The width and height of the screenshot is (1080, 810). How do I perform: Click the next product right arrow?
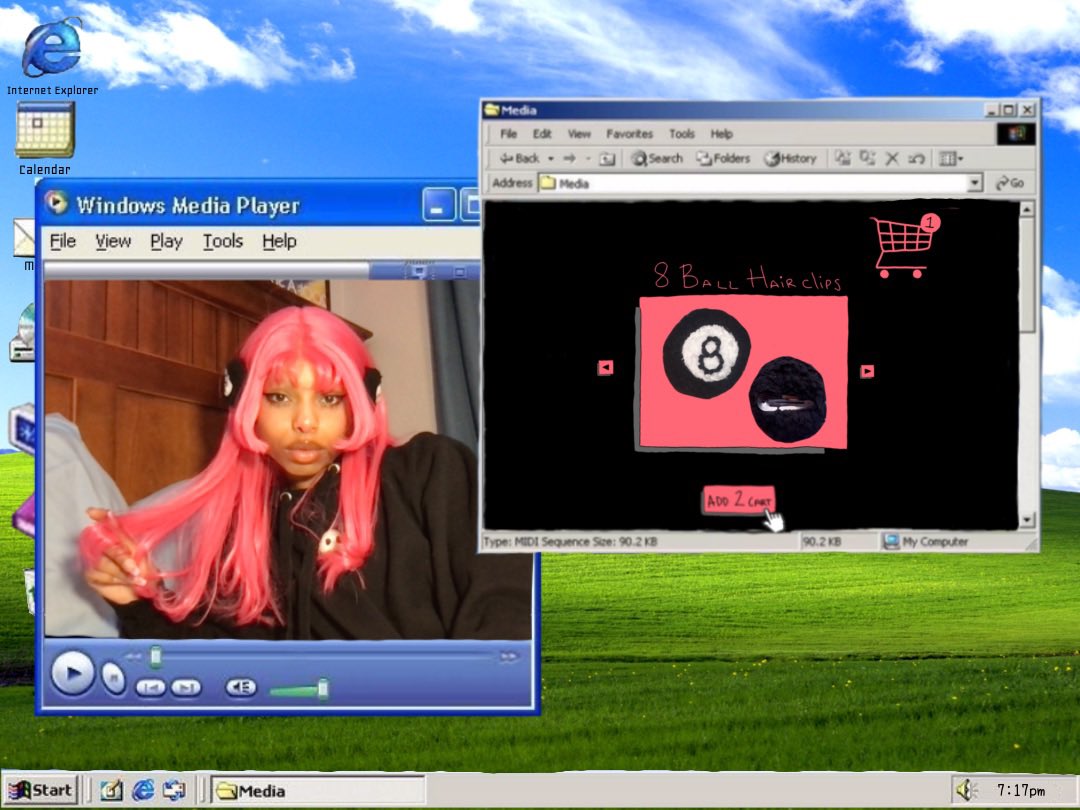(867, 371)
